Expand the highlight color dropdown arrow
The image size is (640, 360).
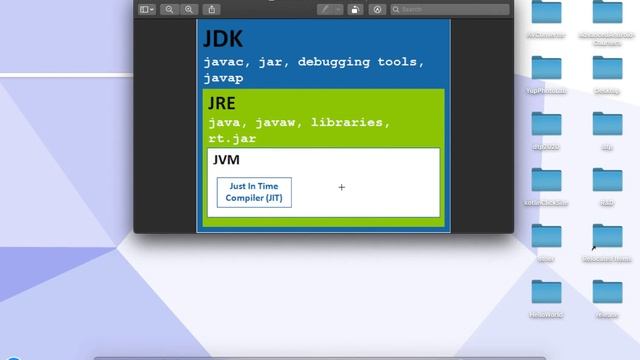339,9
